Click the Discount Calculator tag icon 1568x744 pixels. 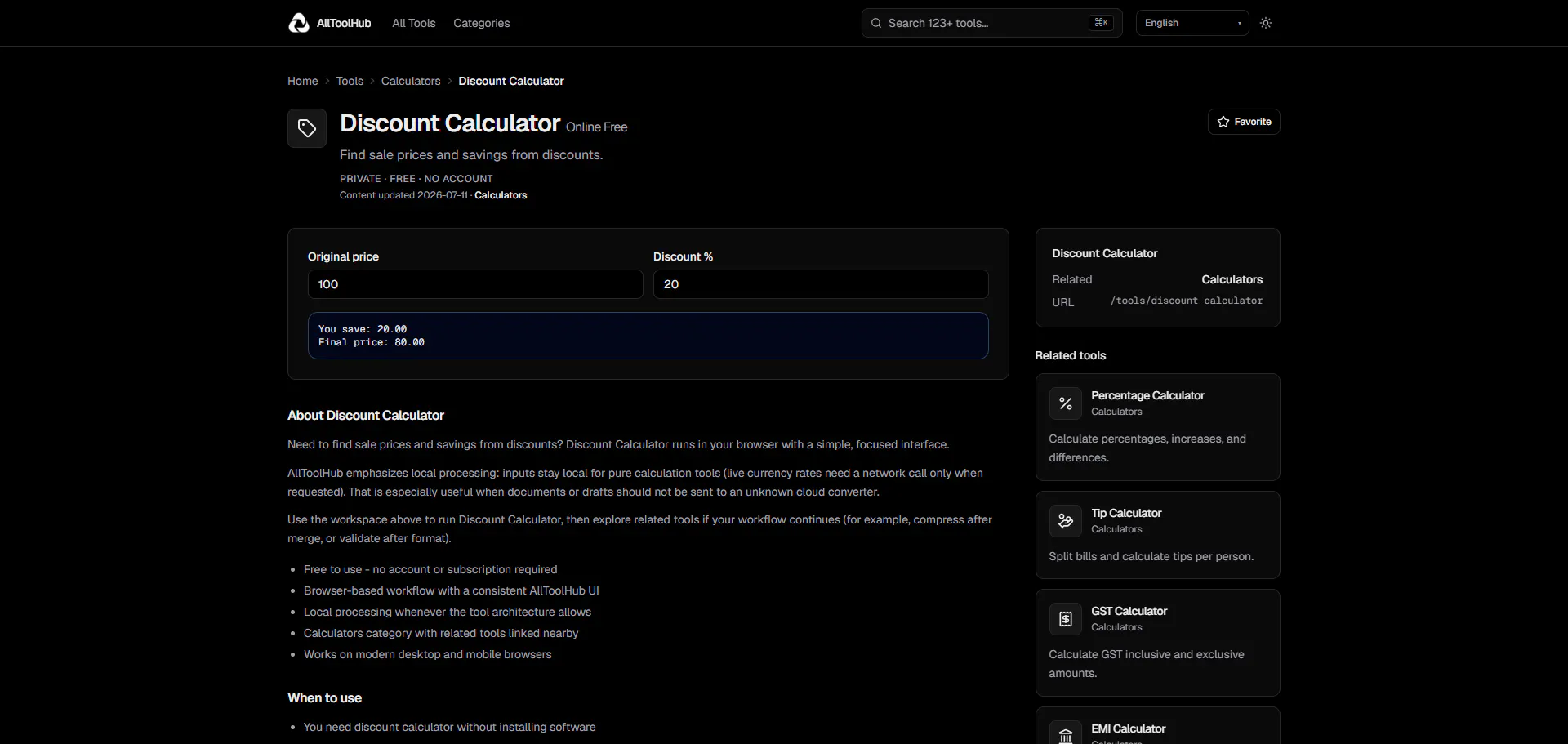tap(307, 128)
